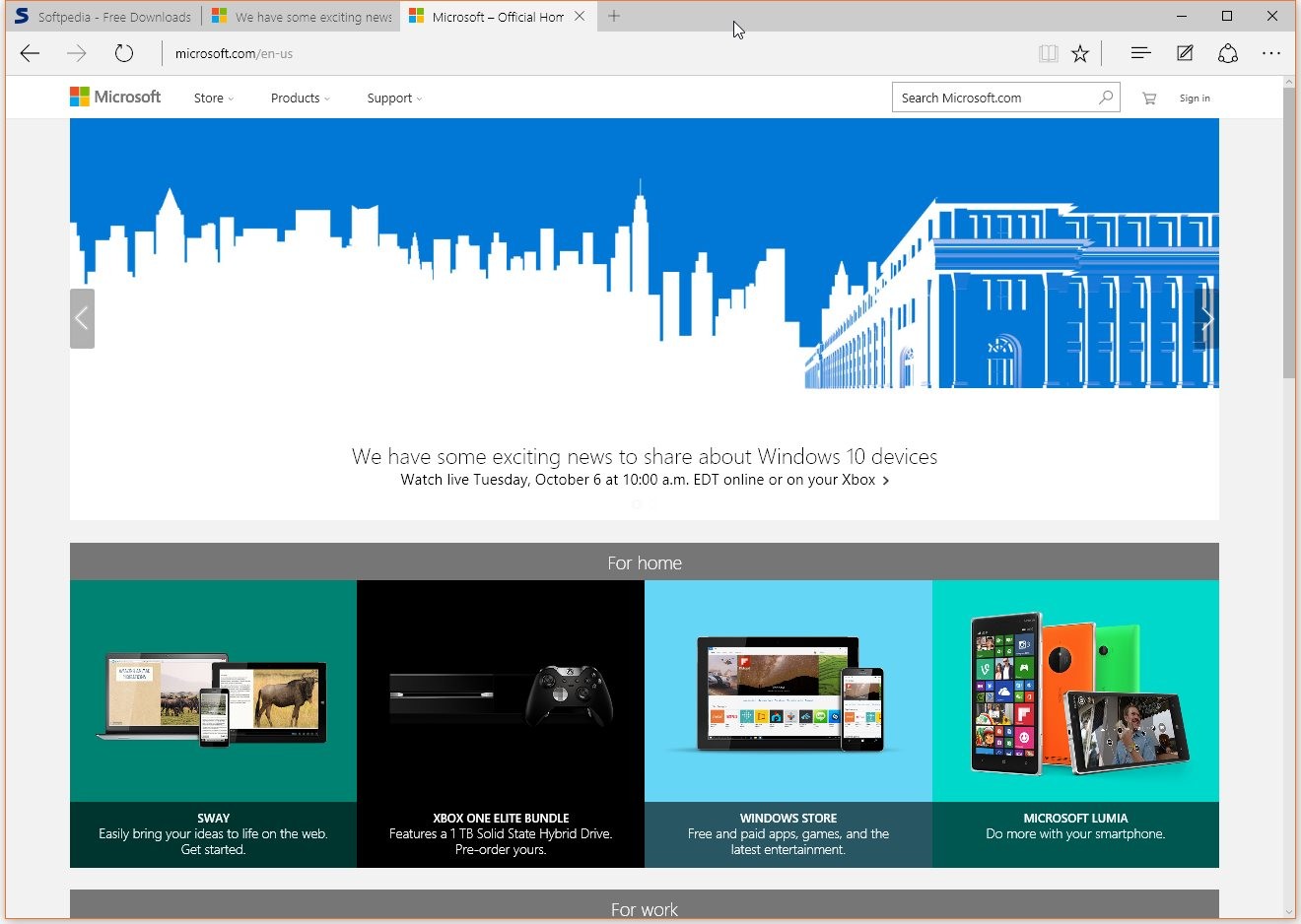Click the forward navigation arrow
1301x924 pixels.
(76, 53)
